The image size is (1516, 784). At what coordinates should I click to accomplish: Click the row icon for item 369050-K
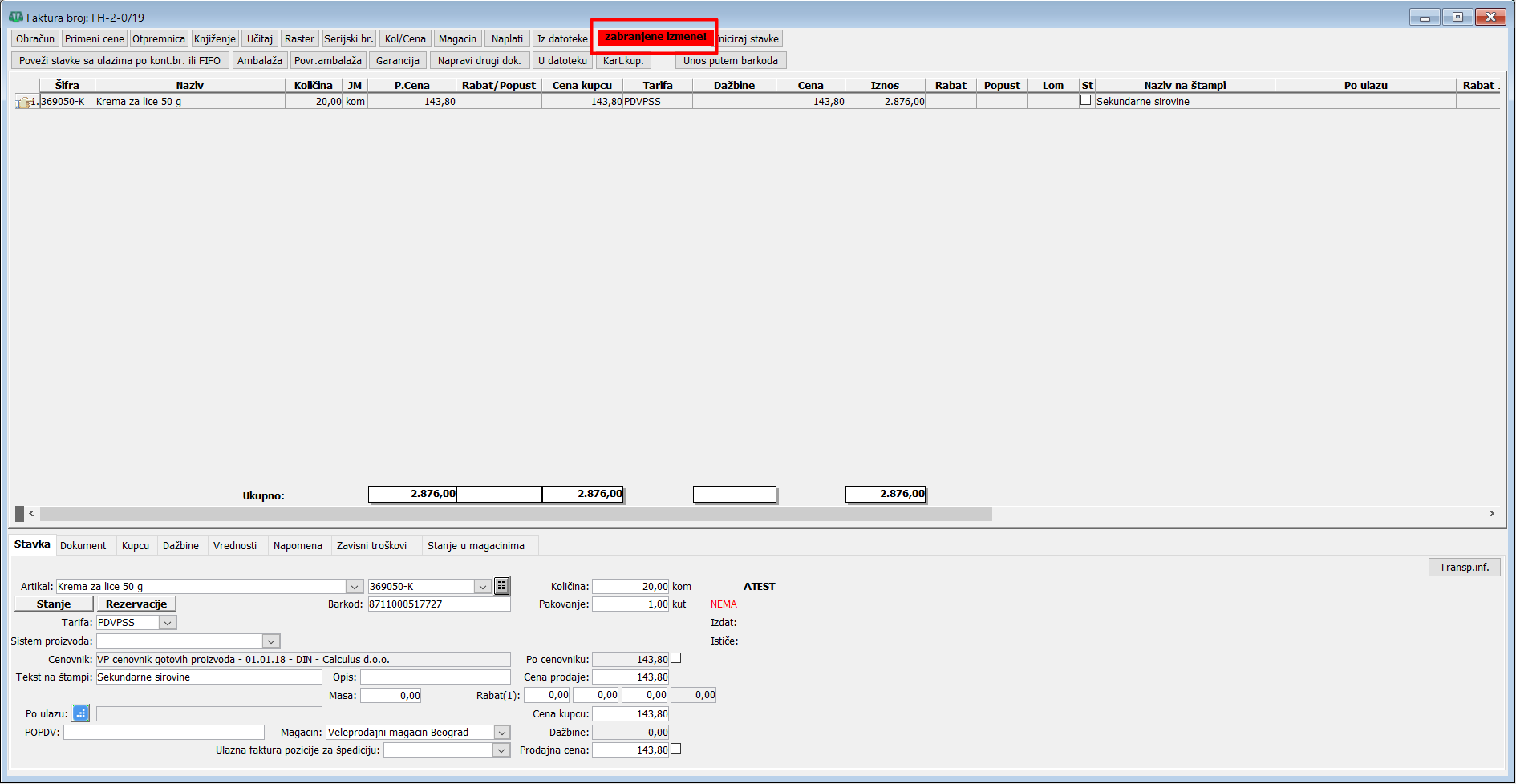point(25,102)
